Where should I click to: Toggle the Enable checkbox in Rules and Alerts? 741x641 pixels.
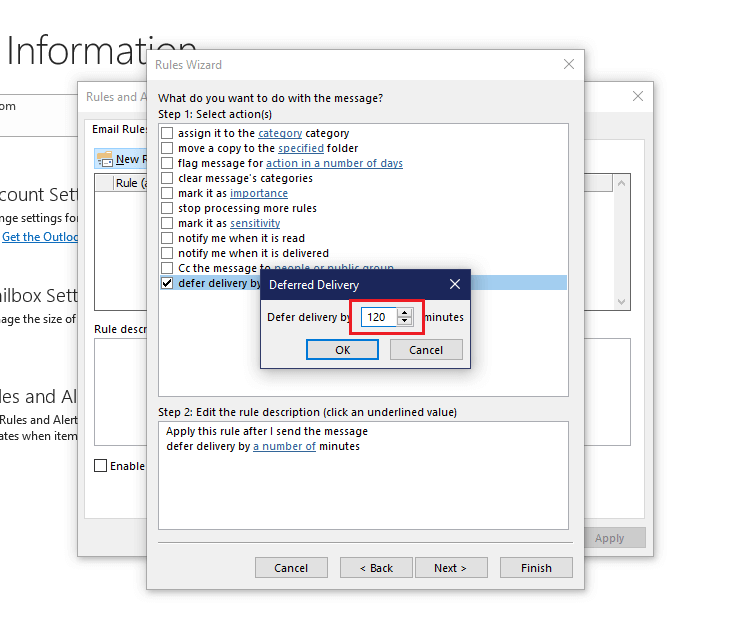tap(100, 466)
